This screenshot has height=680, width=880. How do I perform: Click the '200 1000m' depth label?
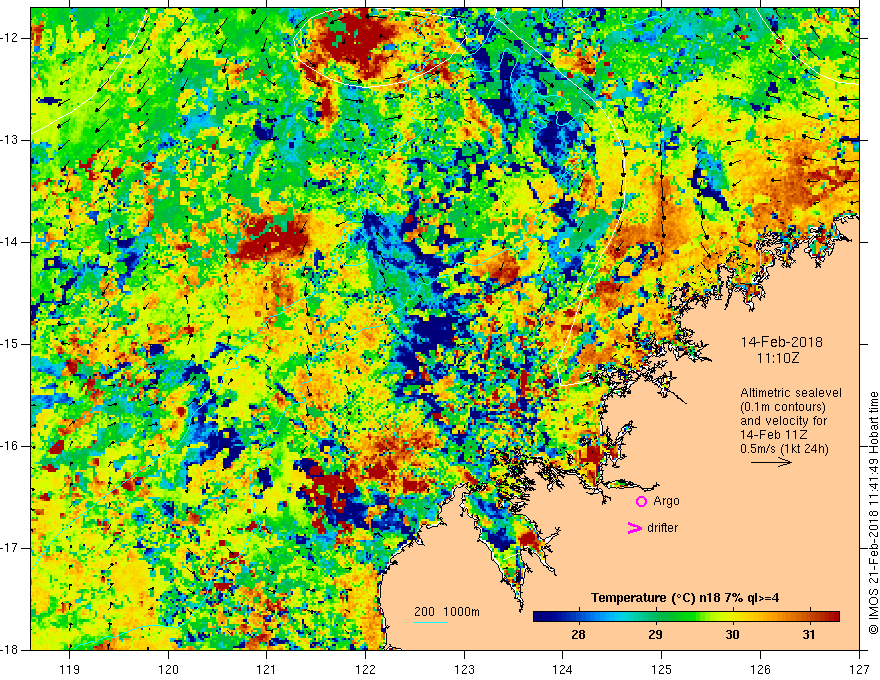point(447,612)
